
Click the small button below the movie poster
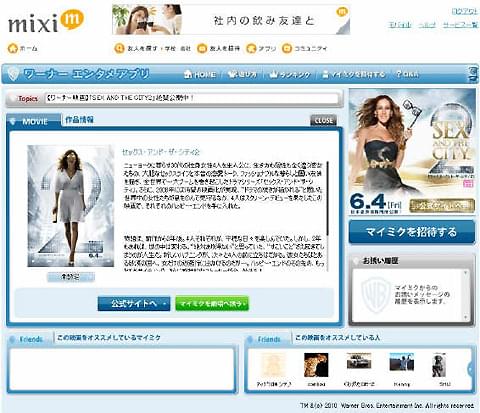tap(71, 277)
